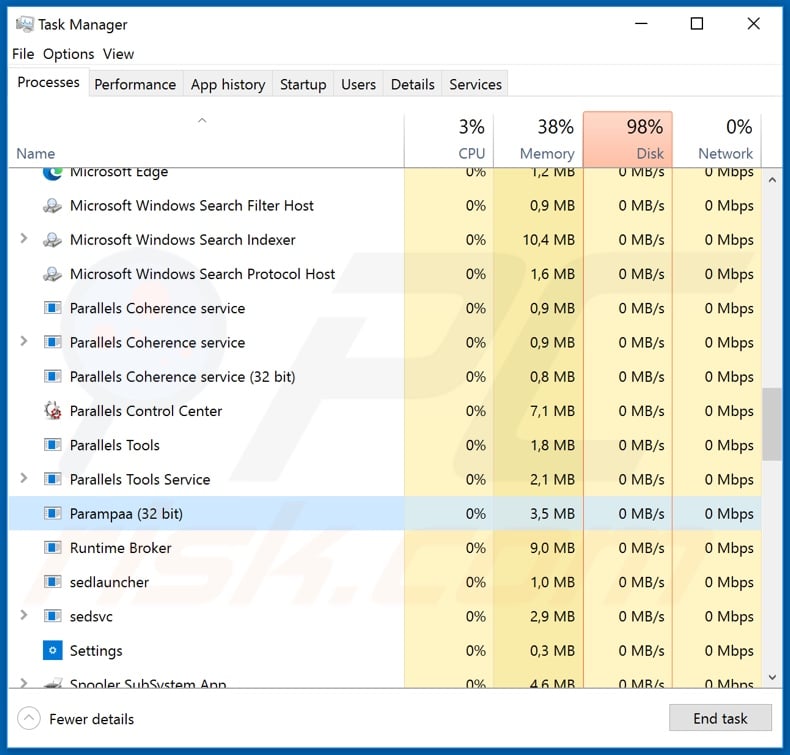Click the scrollbar up arrow
This screenshot has width=790, height=755.
(772, 180)
